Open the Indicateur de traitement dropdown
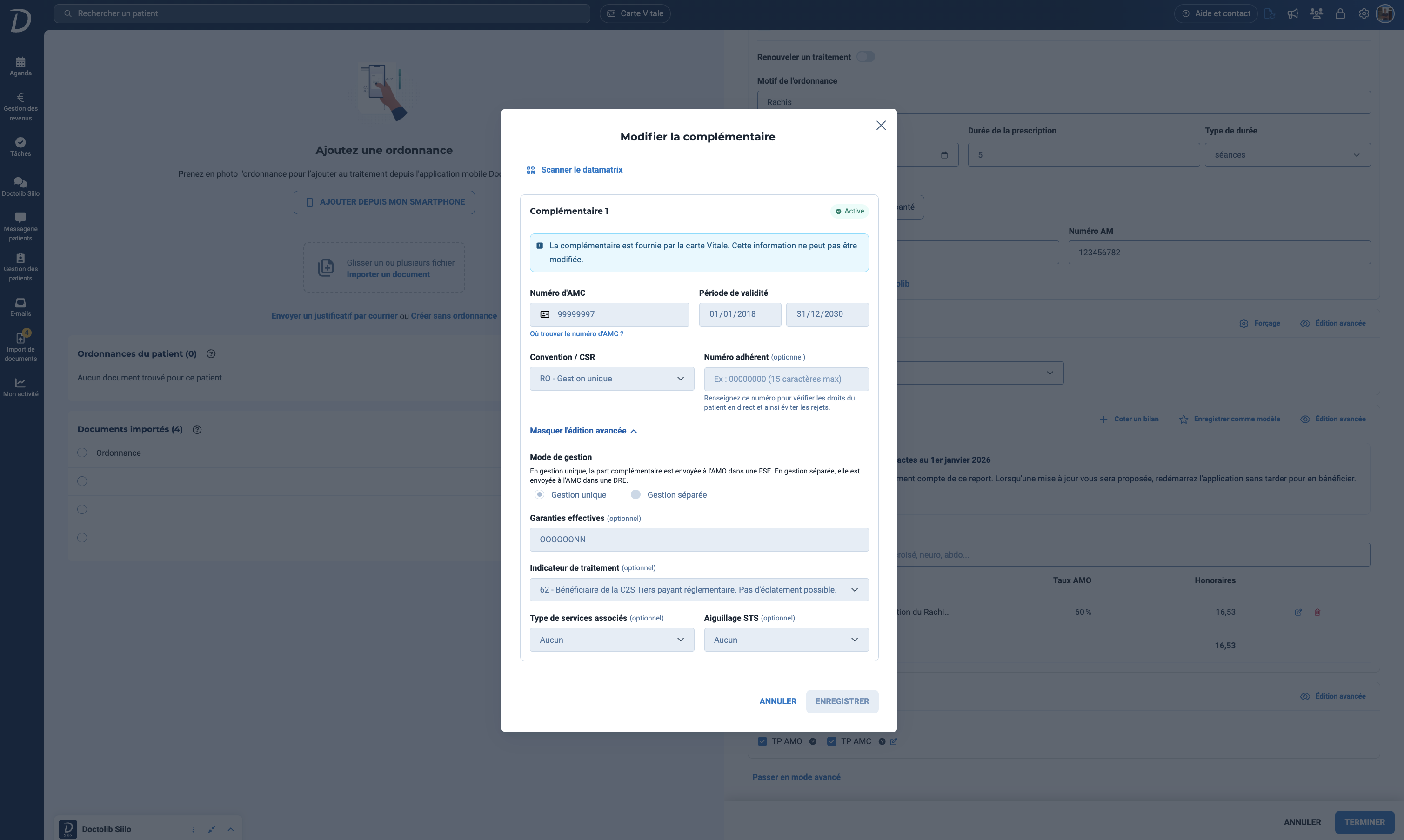This screenshot has height=840, width=1404. click(699, 590)
